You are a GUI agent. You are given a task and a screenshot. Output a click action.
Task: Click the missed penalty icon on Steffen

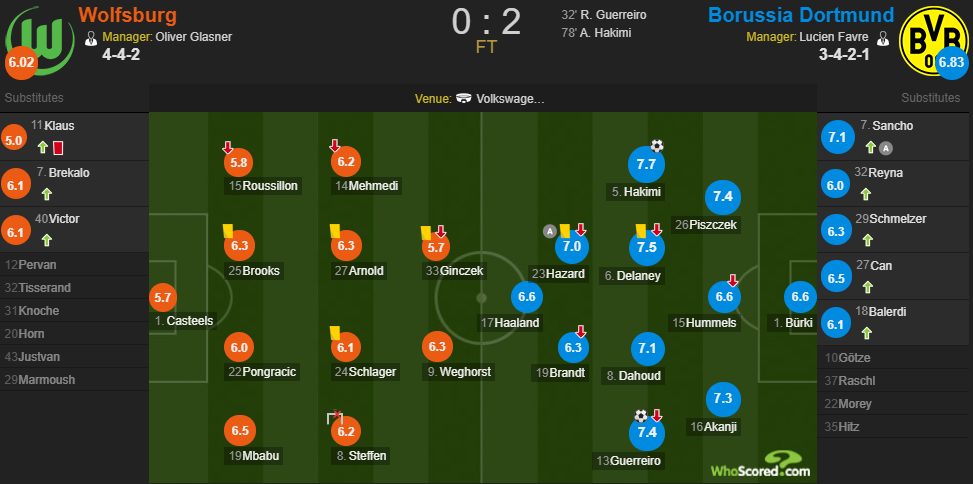click(335, 418)
